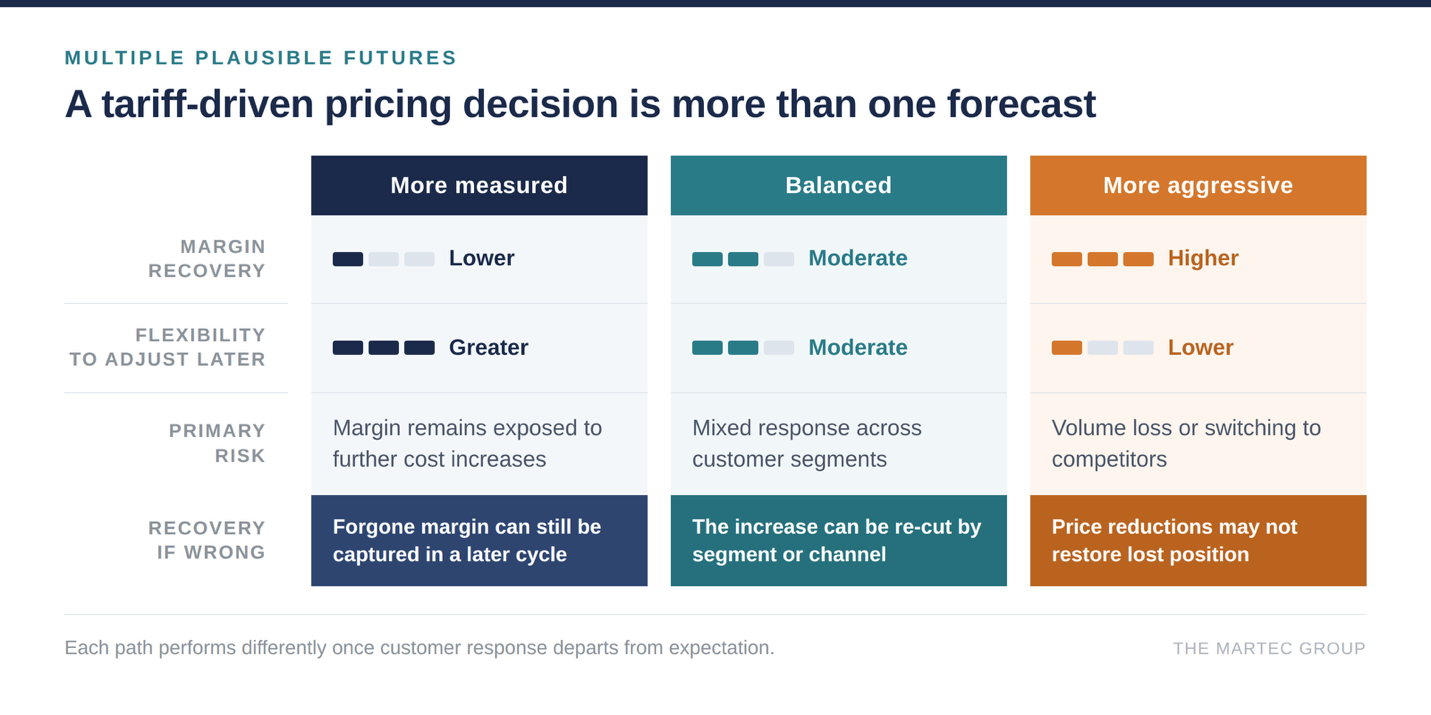Click the teal Moderate flexibility bars
Screen dimensions: 1431x715
point(743,348)
